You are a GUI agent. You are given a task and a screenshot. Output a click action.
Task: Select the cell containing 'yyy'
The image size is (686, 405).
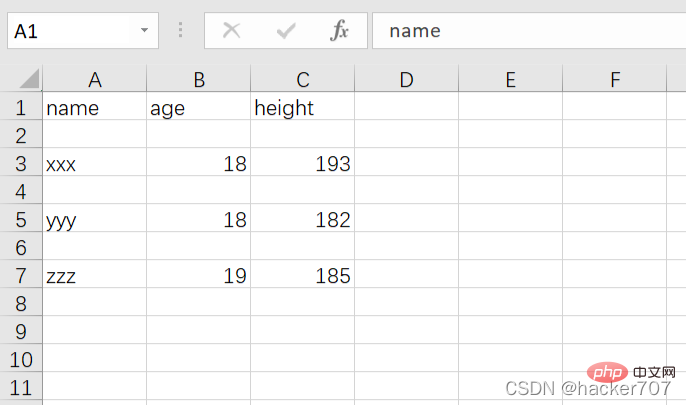pyautogui.click(x=95, y=220)
